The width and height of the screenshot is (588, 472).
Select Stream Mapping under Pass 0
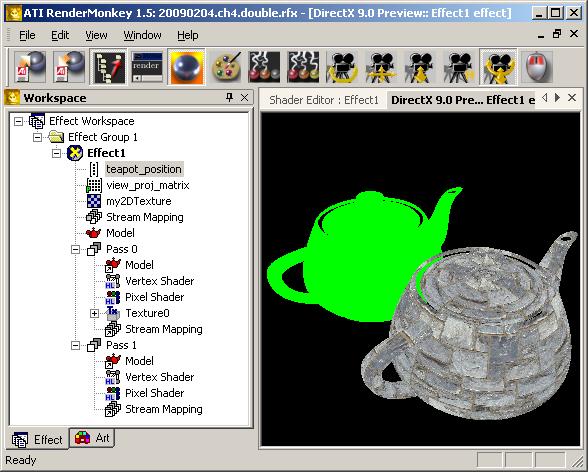tap(164, 329)
